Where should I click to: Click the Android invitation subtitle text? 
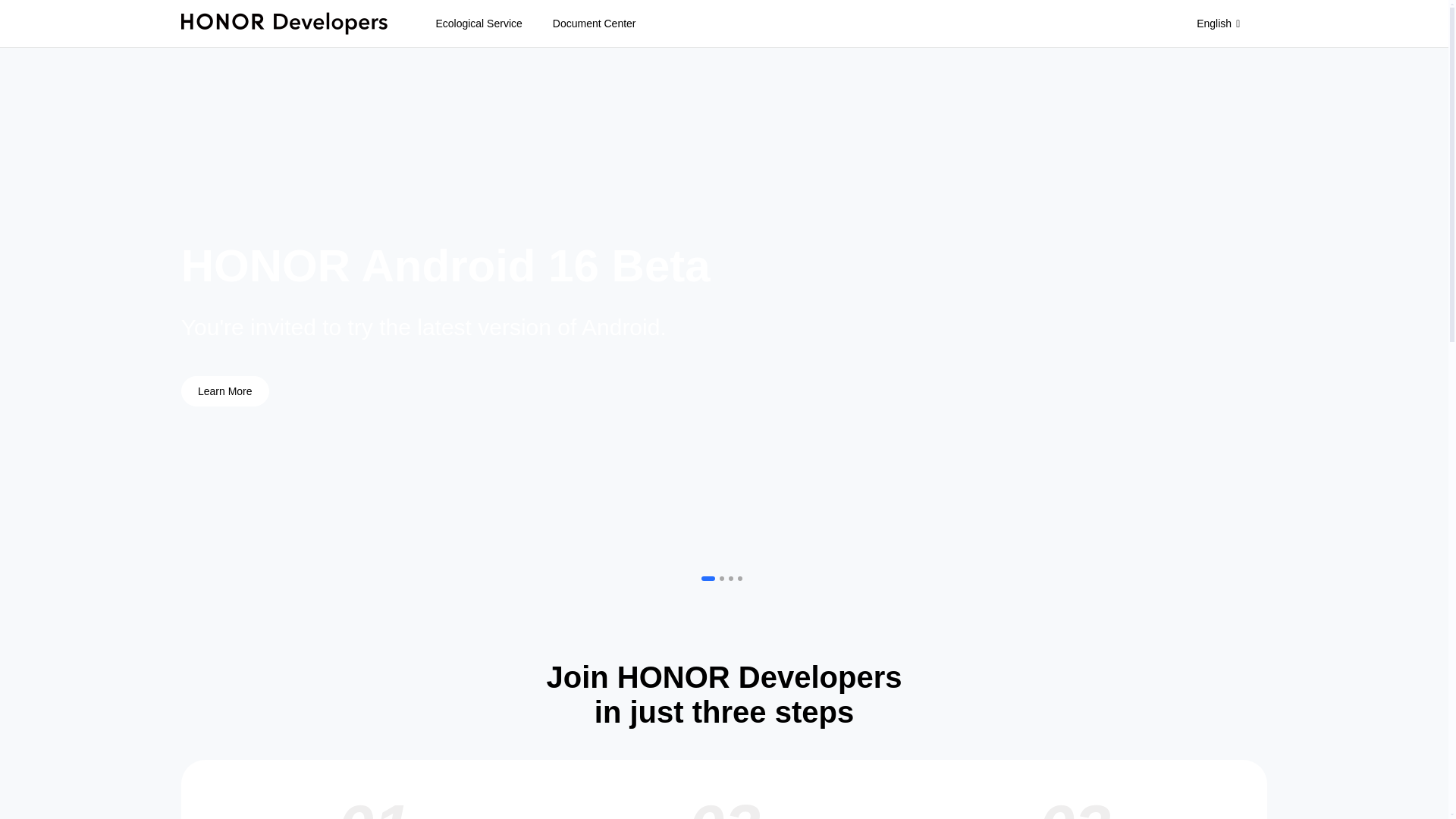point(422,328)
